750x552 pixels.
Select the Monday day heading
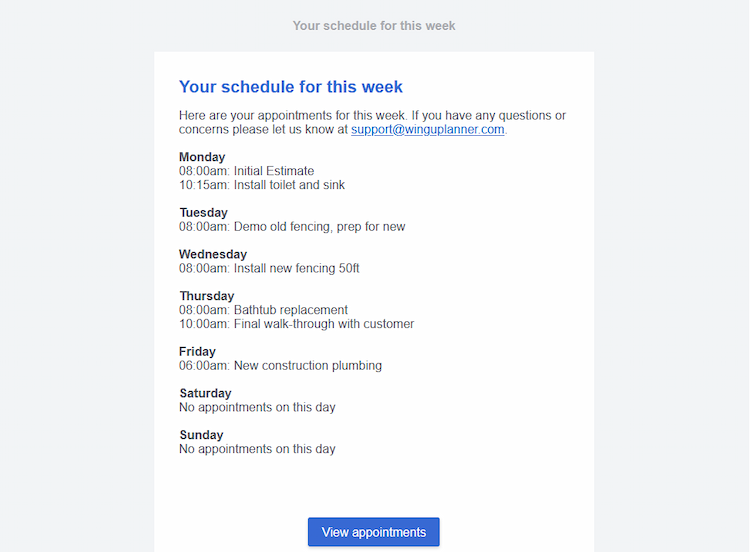pos(202,157)
